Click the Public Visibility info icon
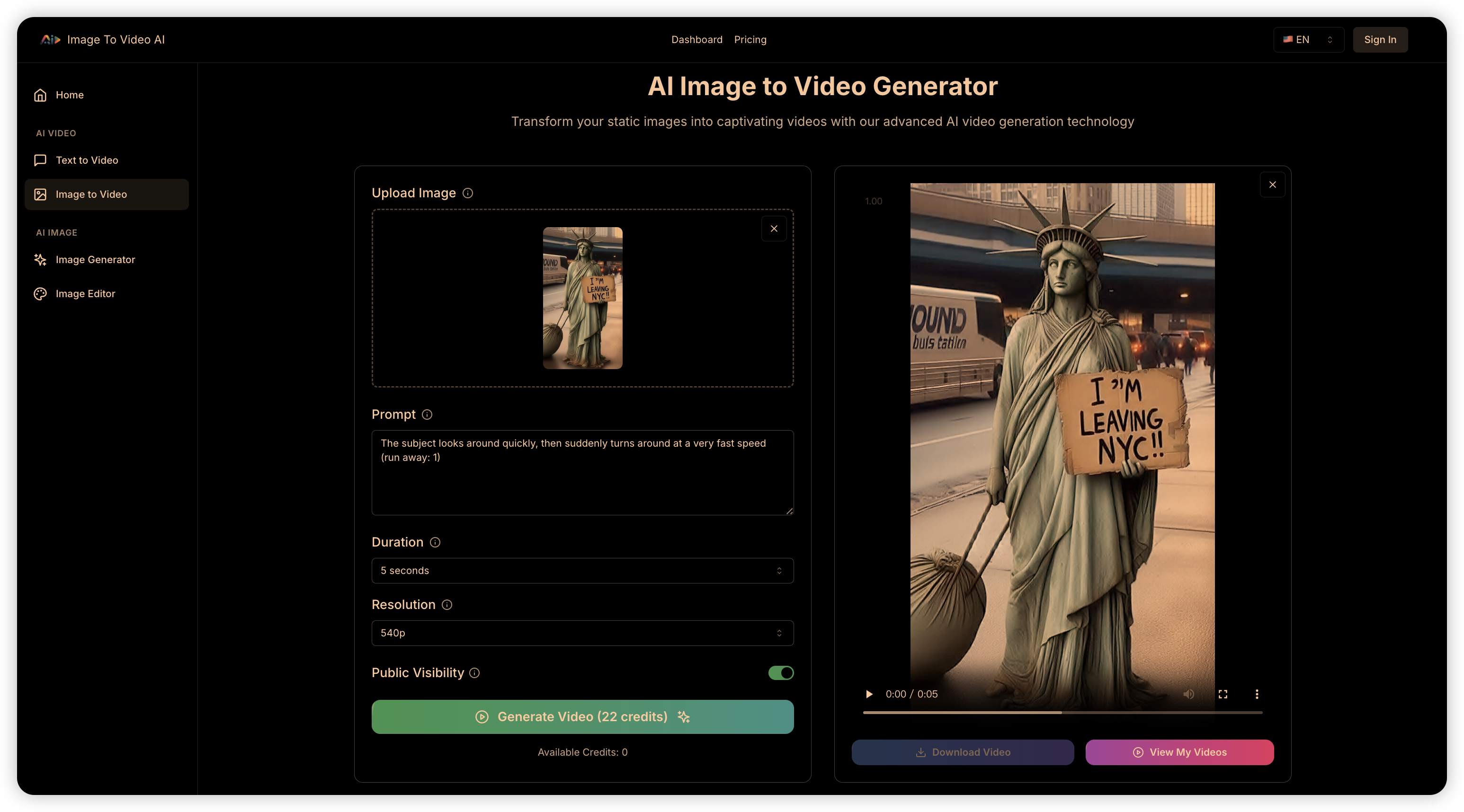This screenshot has width=1464, height=812. point(474,673)
